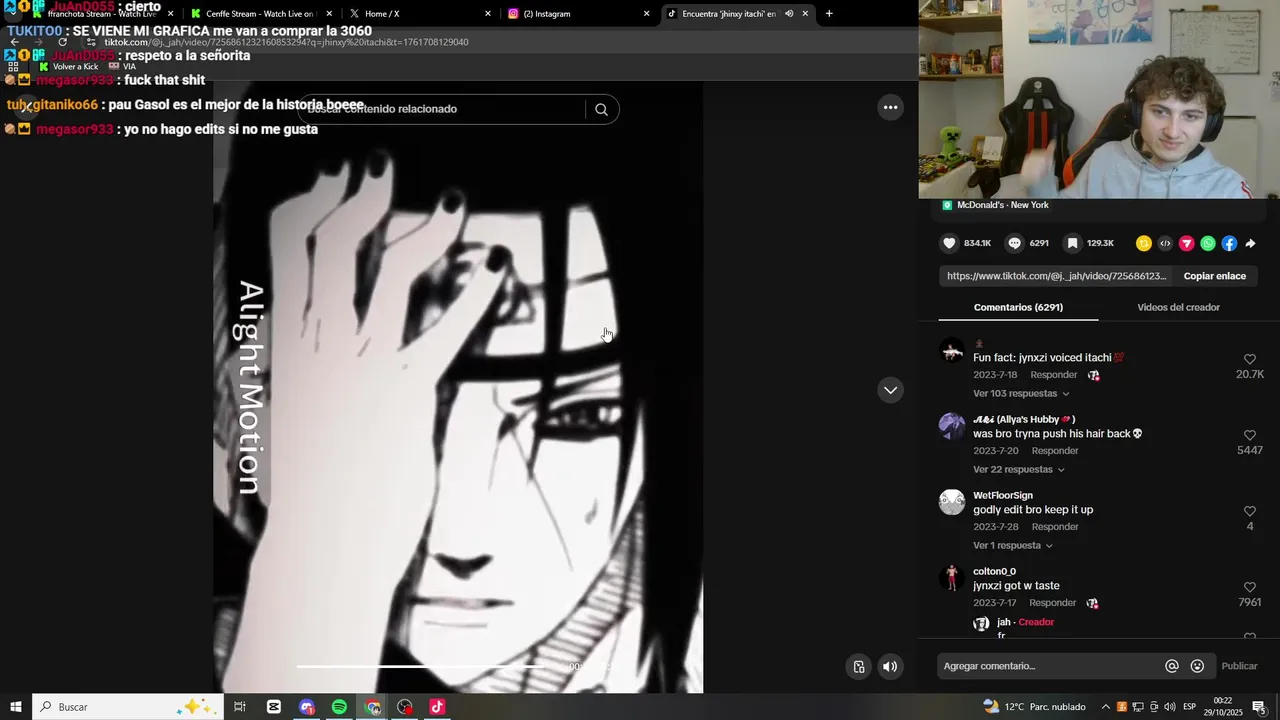Viewport: 1280px width, 720px height.
Task: Open CapCut from the taskbar
Action: click(273, 707)
